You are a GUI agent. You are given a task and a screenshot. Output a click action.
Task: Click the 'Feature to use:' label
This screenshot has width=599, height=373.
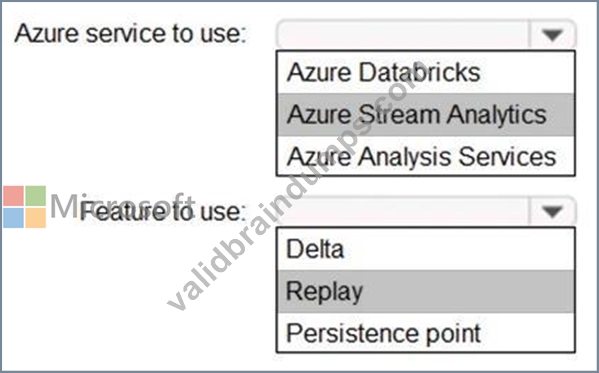coord(164,212)
